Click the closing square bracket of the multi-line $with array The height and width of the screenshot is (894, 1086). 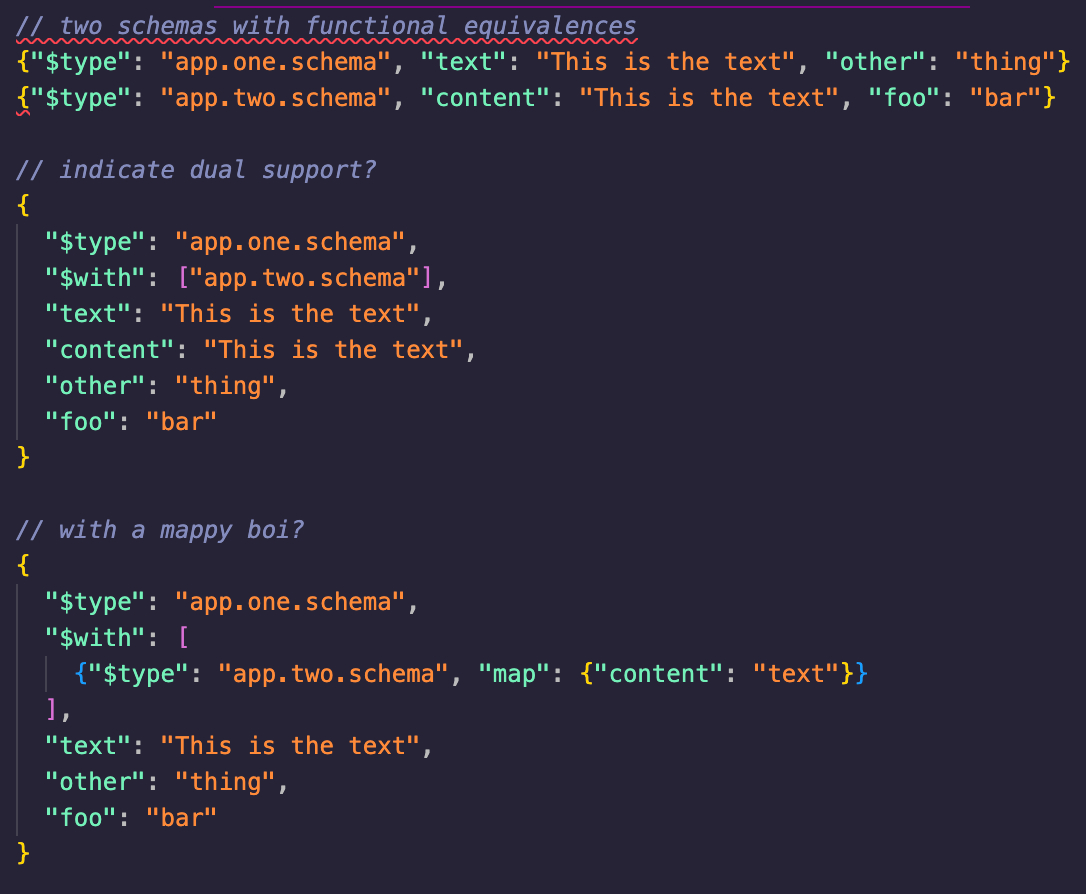pyautogui.click(x=52, y=710)
